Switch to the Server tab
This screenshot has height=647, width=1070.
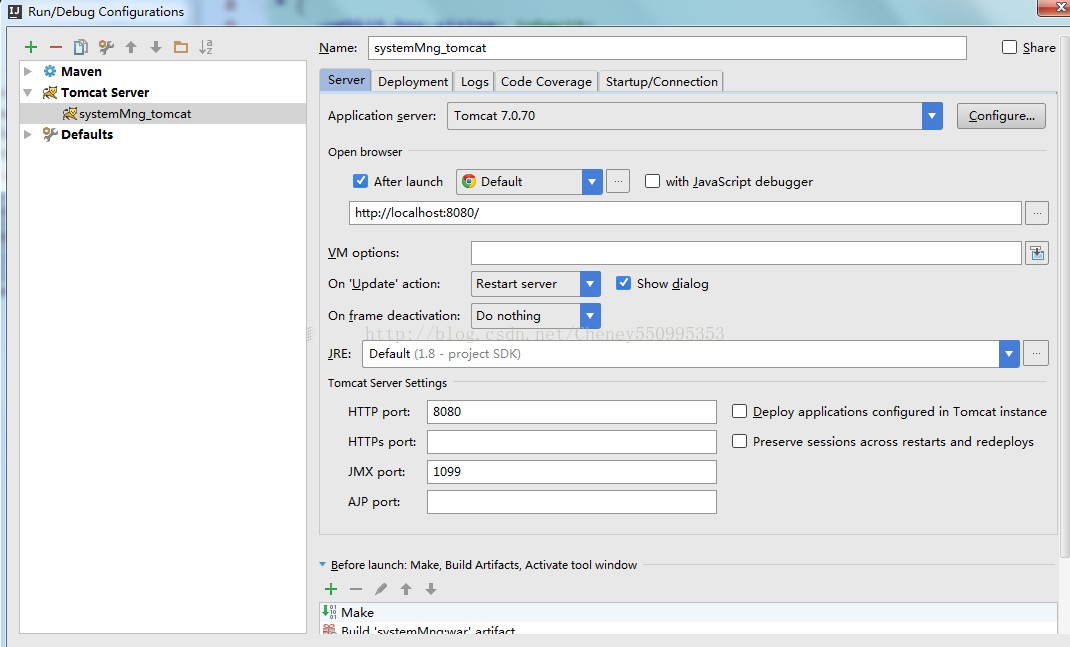pos(346,80)
